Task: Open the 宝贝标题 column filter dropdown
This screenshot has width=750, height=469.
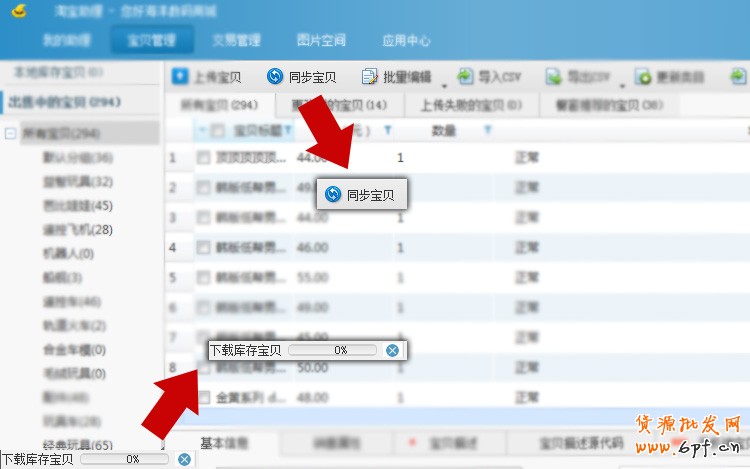Action: click(289, 131)
